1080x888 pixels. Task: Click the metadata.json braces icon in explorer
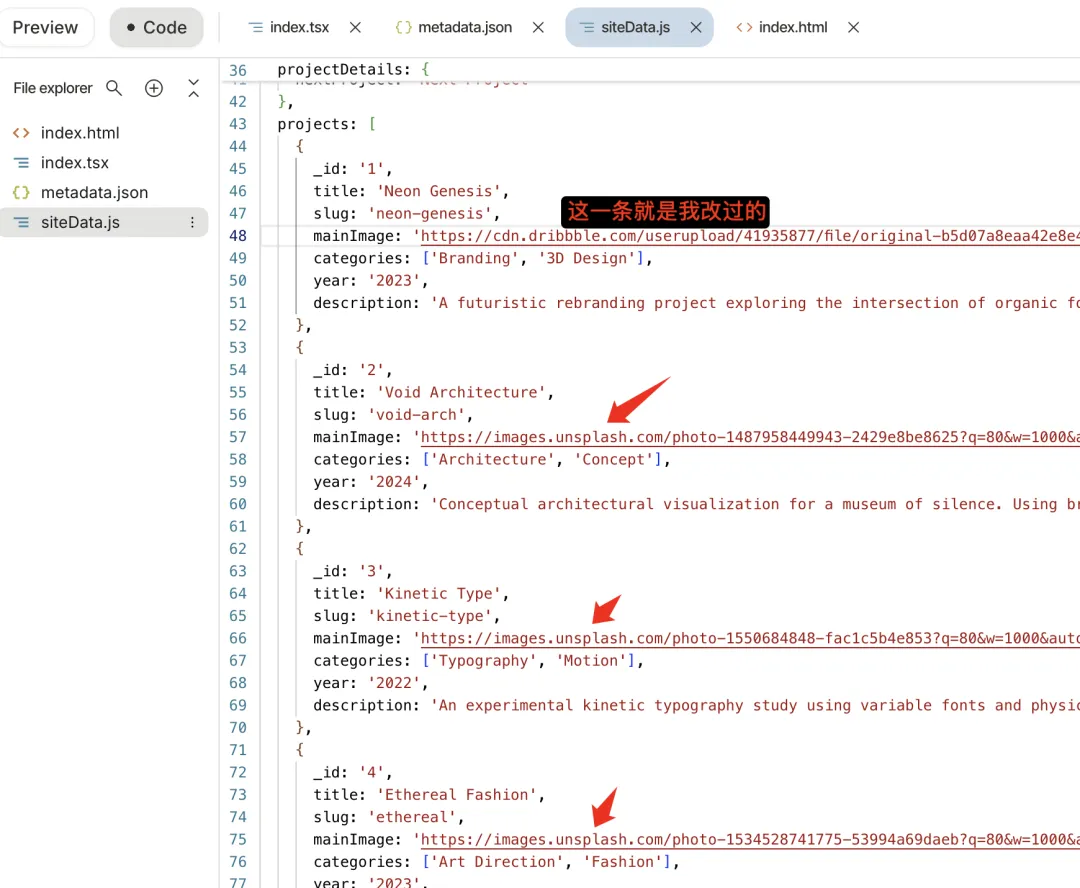21,193
